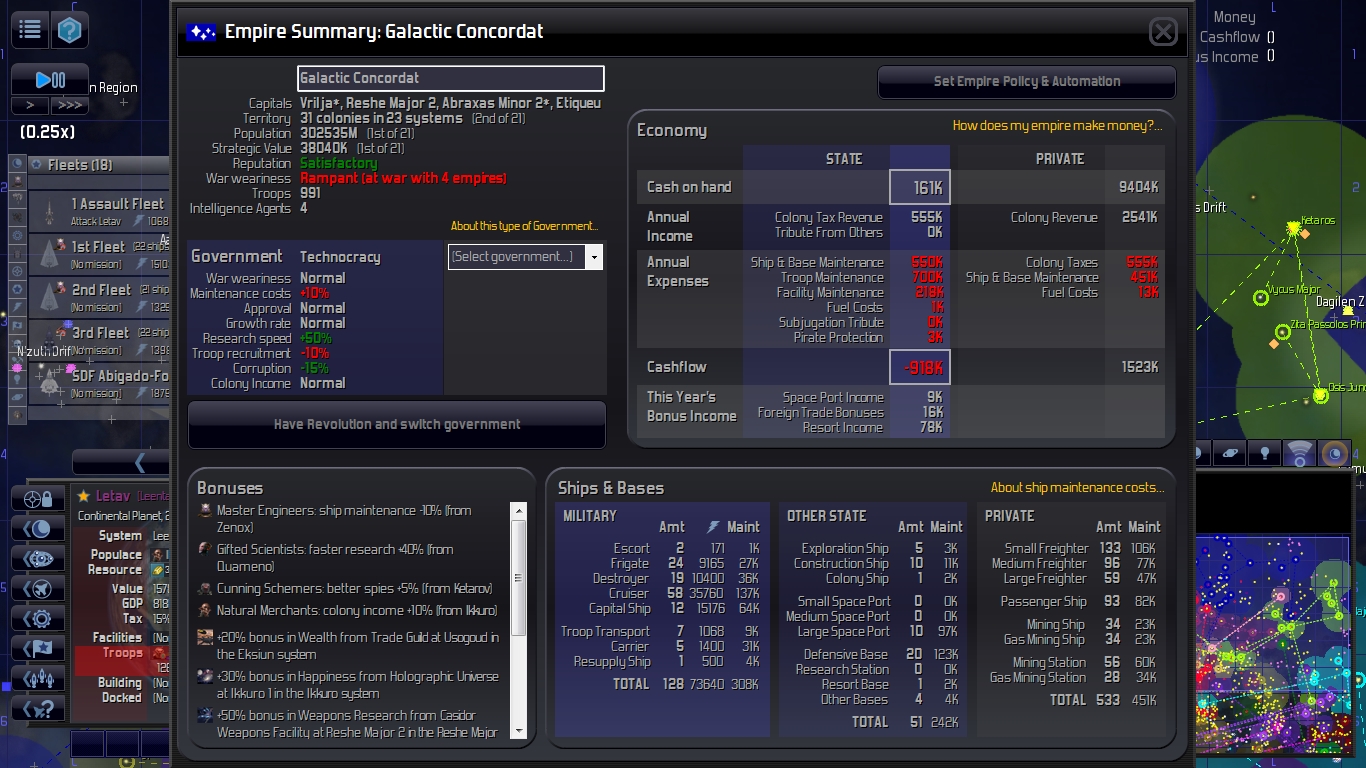Viewport: 1366px width, 768px height.
Task: Click the gold star icon beside Letav
Action: pyautogui.click(x=84, y=496)
